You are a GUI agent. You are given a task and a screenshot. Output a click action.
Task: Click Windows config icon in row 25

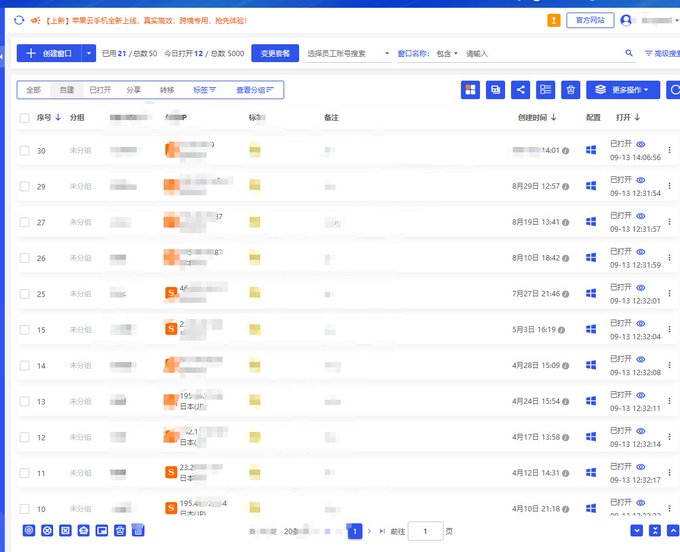point(591,294)
